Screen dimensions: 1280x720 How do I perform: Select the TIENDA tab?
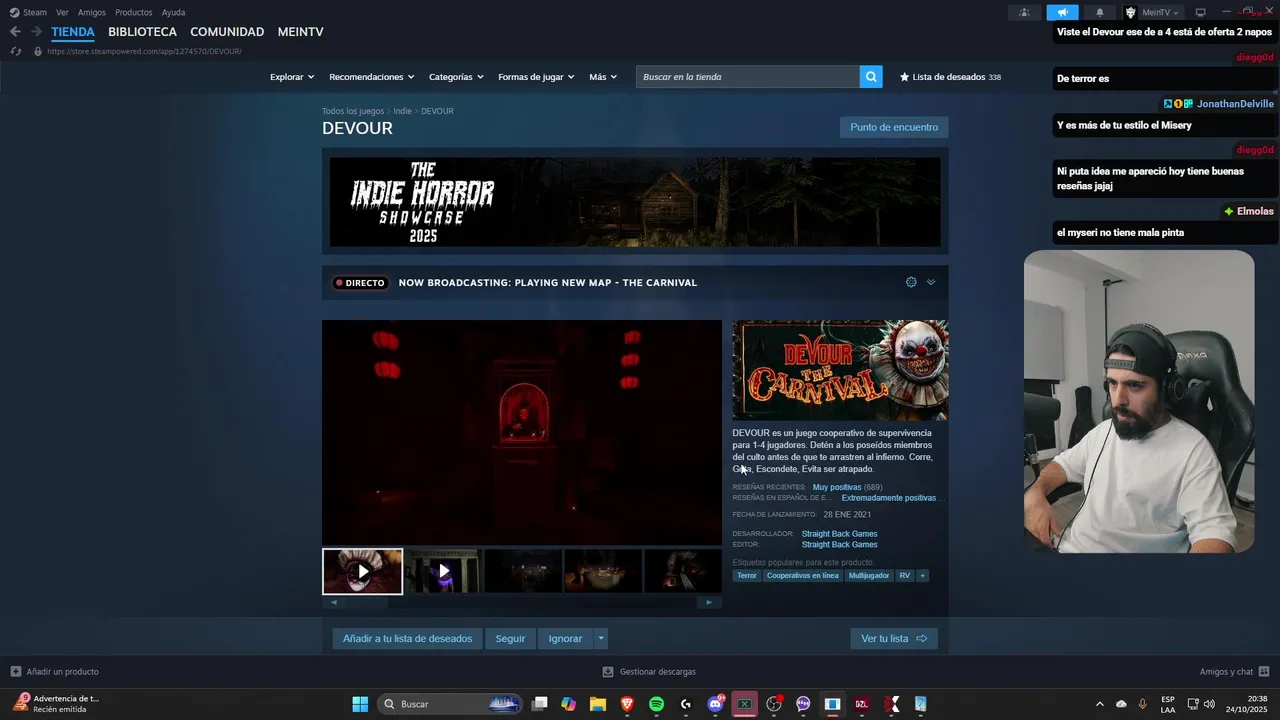[73, 32]
